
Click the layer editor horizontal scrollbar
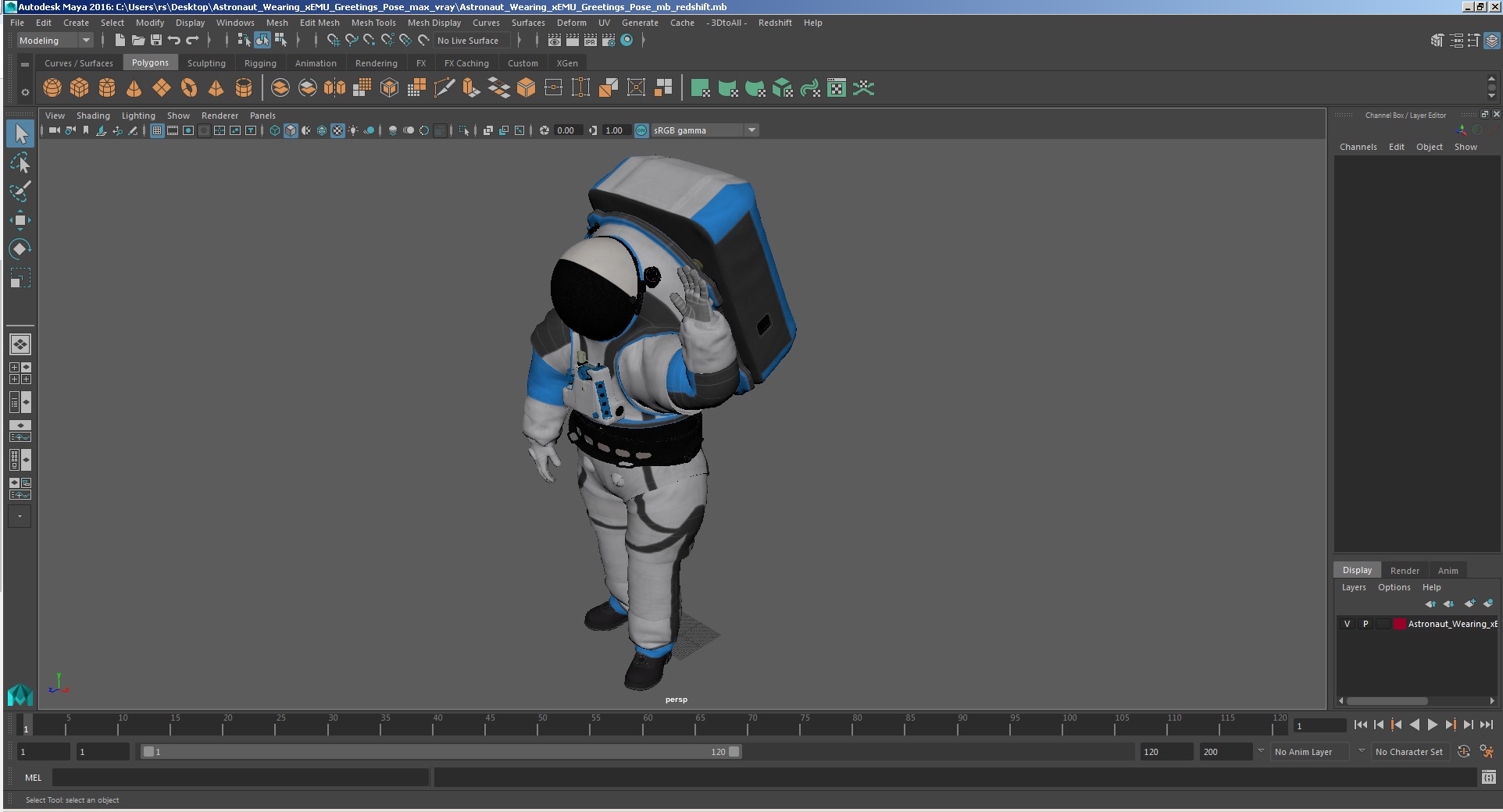[x=1387, y=700]
